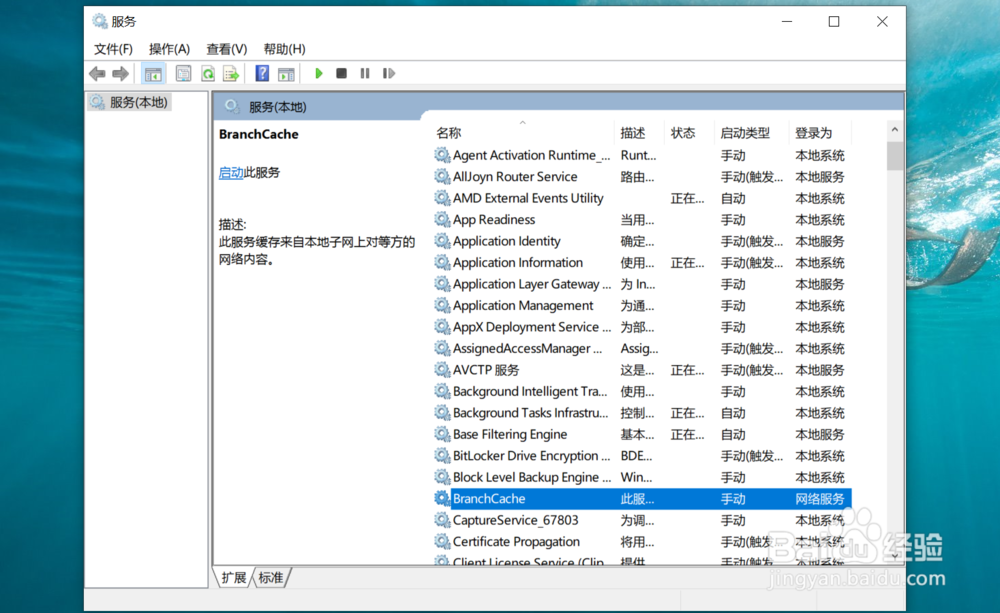Toggle the show/hide console tree icon
Image resolution: width=1000 pixels, height=613 pixels.
click(153, 72)
